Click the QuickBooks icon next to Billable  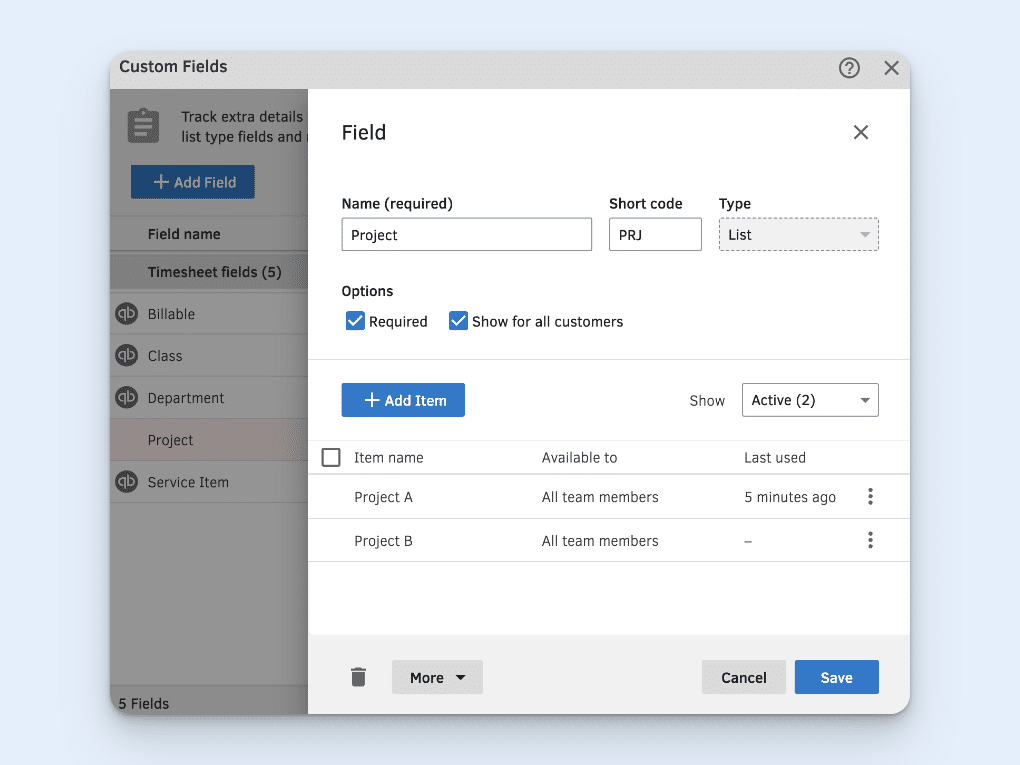pyautogui.click(x=127, y=313)
